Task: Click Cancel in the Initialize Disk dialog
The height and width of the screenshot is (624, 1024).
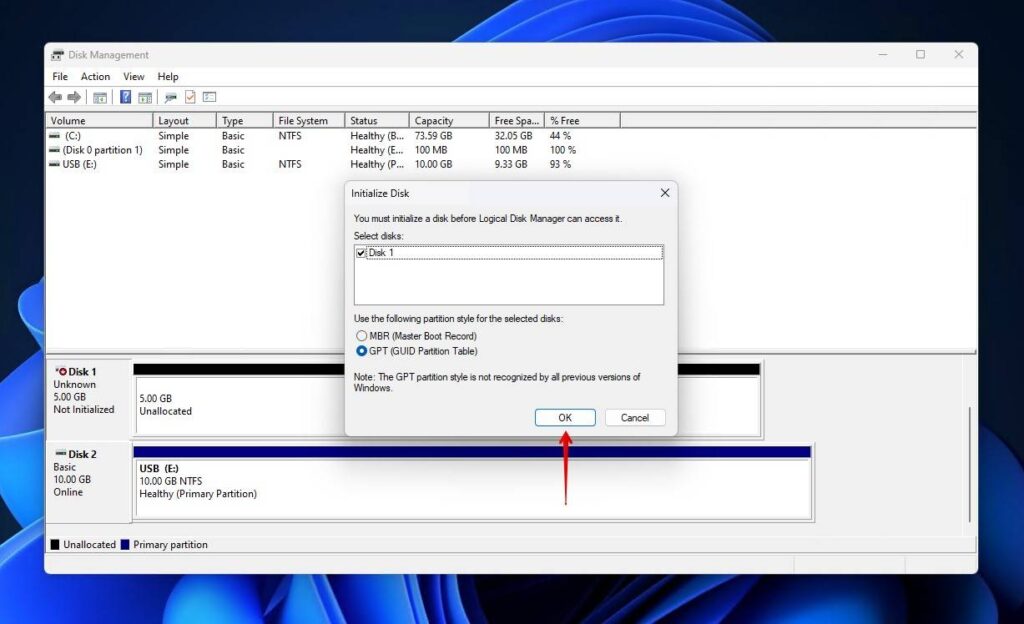Action: pyautogui.click(x=635, y=417)
